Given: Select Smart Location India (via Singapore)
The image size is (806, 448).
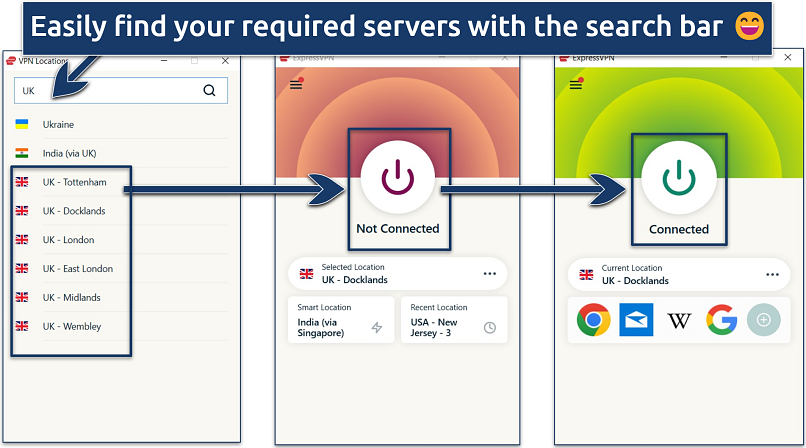Looking at the screenshot, I should click(x=341, y=320).
